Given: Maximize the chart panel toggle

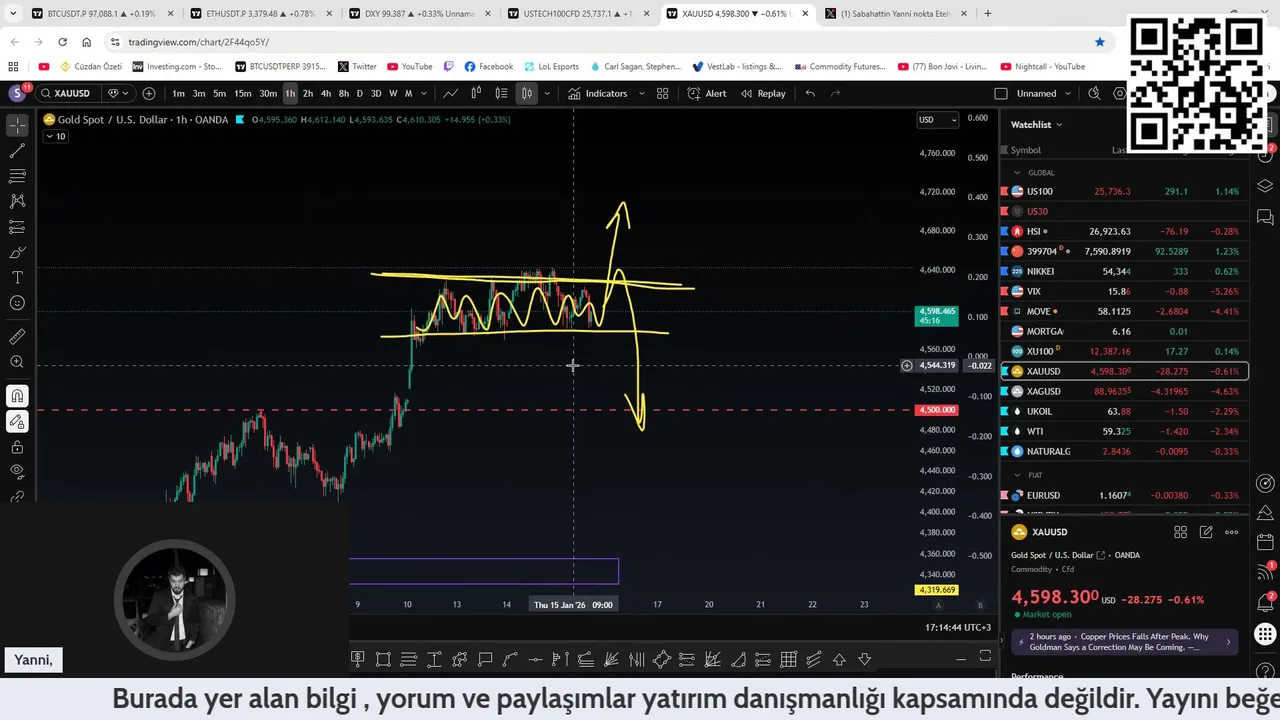Looking at the screenshot, I should 985,657.
